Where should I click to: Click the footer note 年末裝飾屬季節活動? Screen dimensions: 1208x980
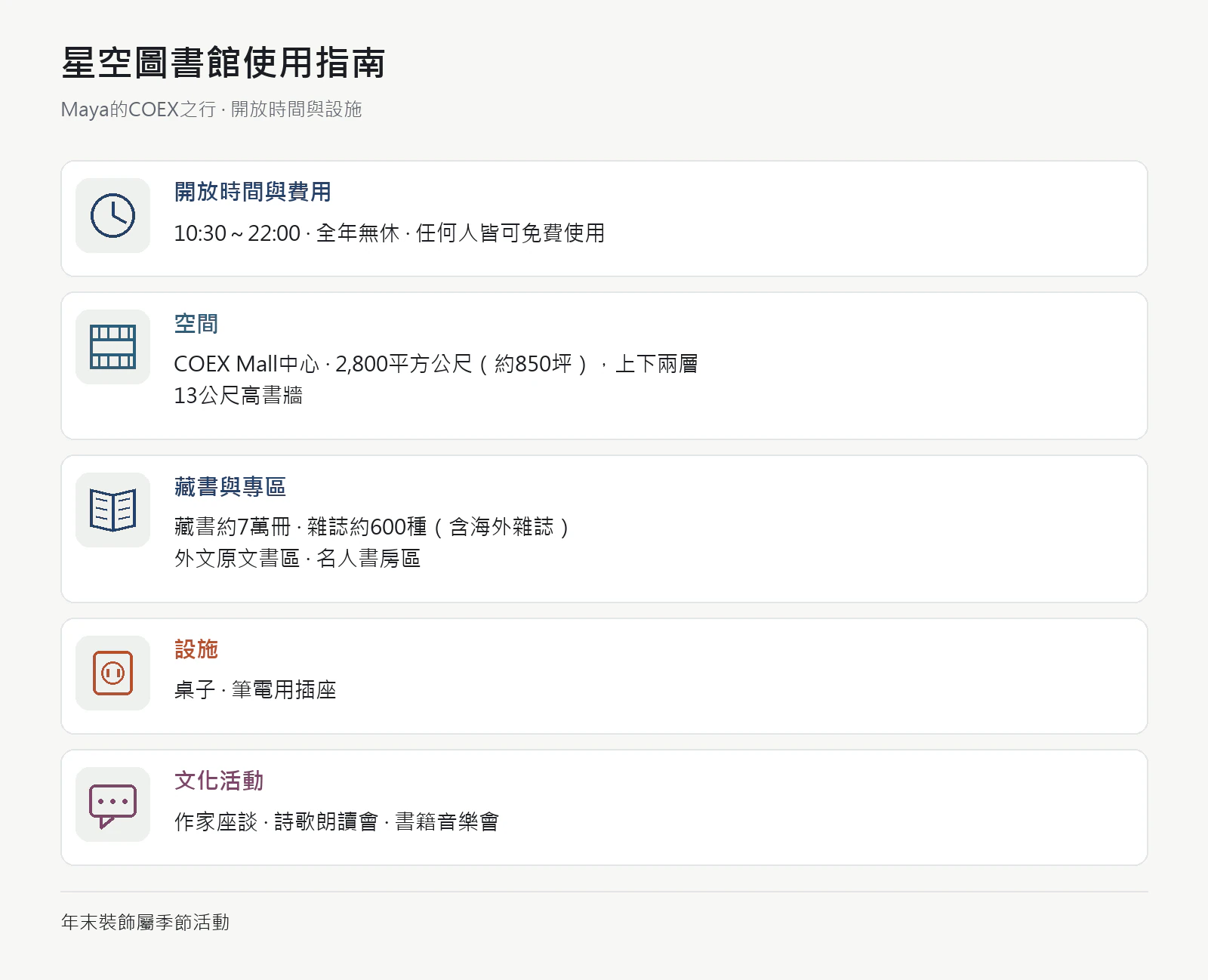point(145,922)
